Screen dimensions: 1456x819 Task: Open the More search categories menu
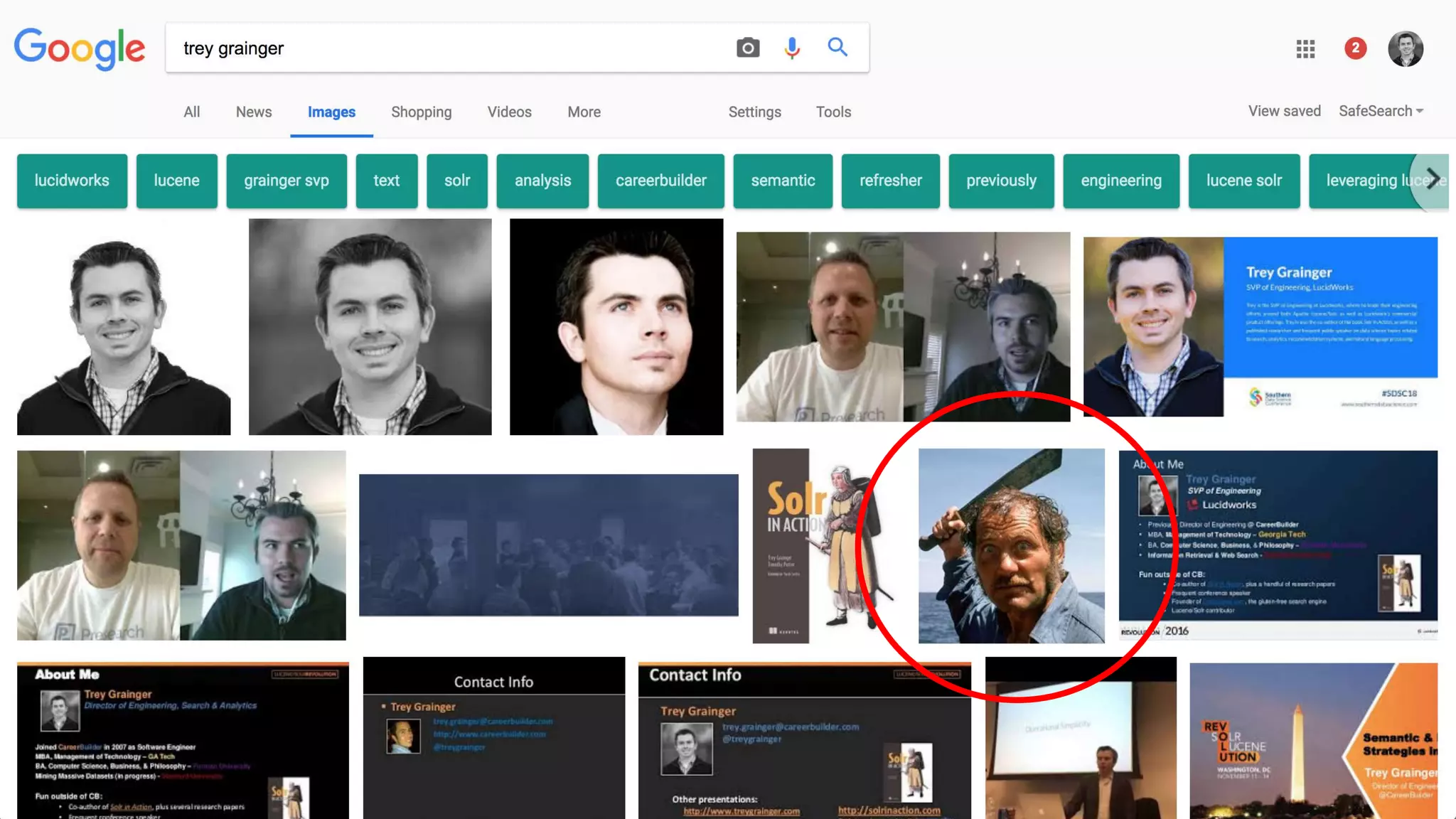pos(584,112)
